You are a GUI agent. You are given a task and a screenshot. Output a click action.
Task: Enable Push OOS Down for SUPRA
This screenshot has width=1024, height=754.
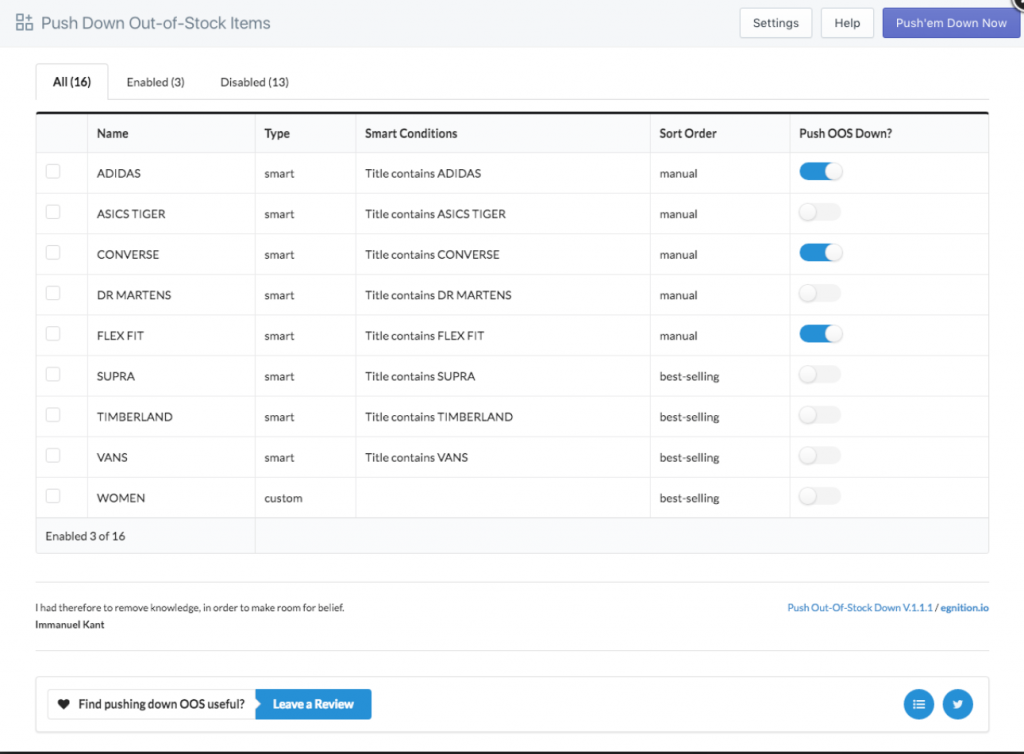point(820,374)
